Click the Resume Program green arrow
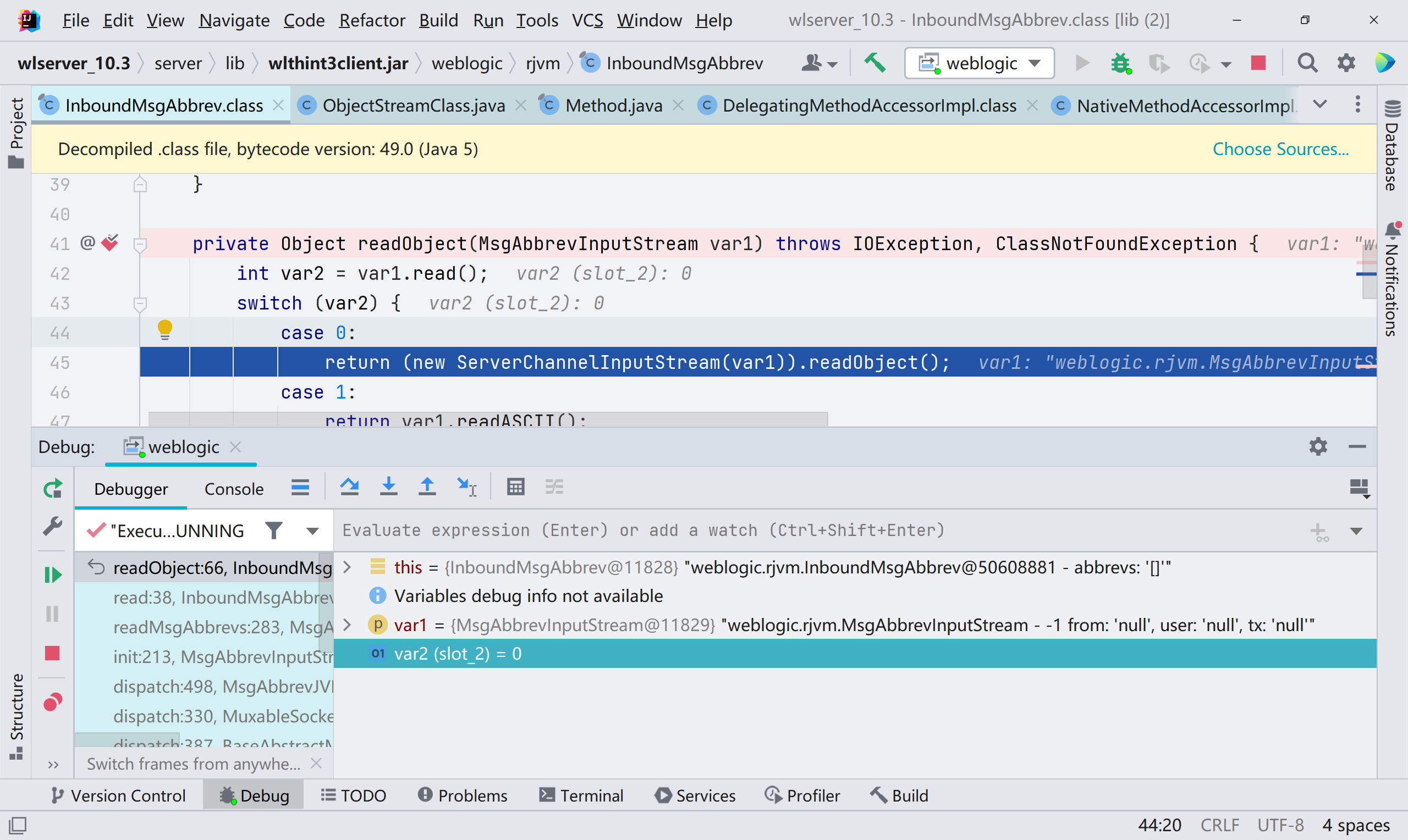 pyautogui.click(x=53, y=575)
